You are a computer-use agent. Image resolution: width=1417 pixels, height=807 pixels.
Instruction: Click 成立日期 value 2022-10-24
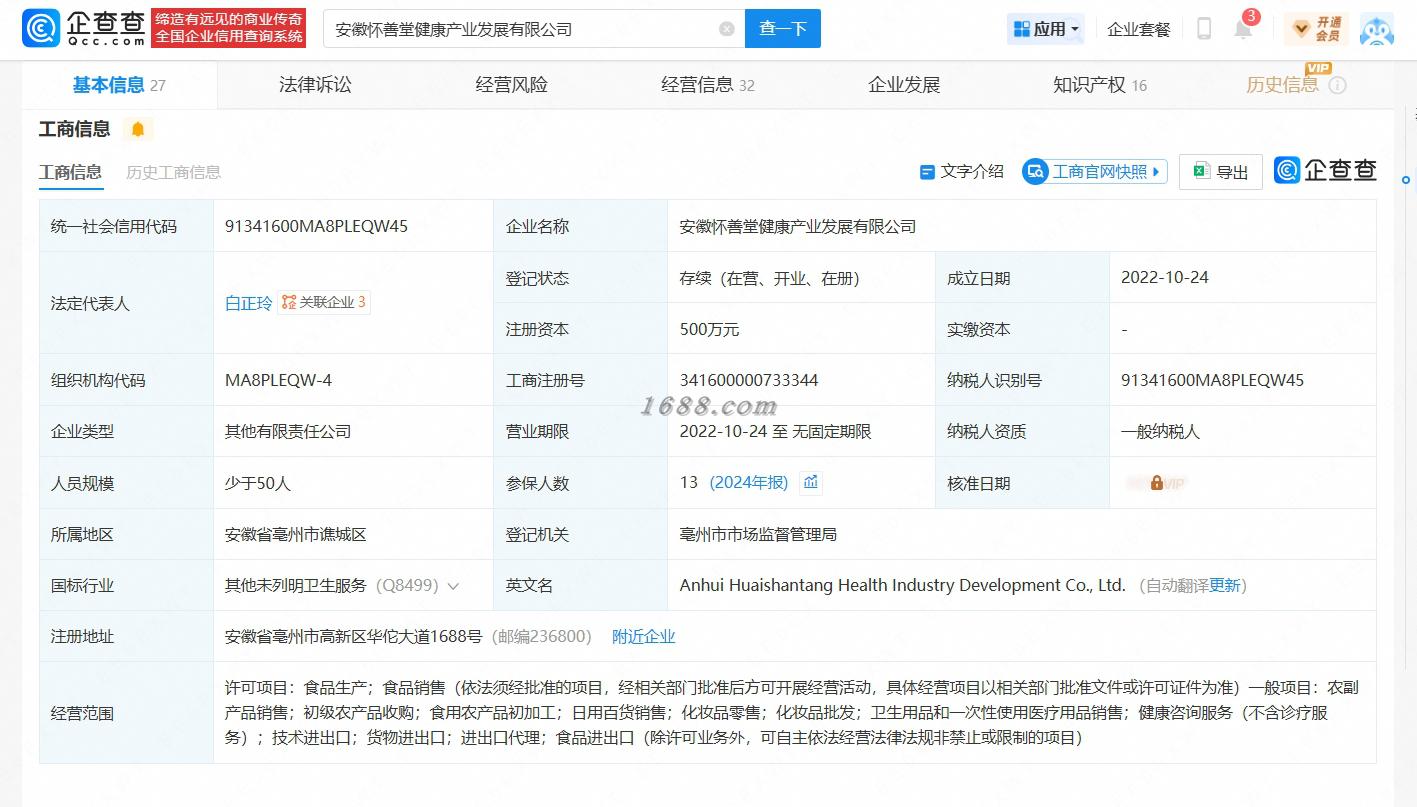tap(1164, 277)
